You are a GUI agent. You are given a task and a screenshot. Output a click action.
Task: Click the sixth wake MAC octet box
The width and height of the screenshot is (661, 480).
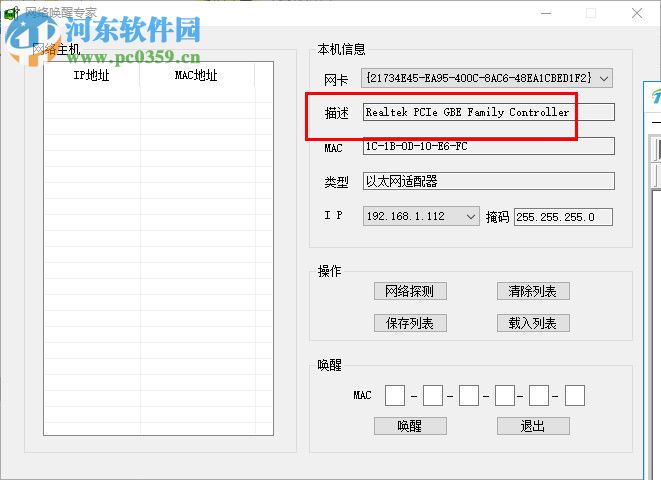[x=575, y=395]
